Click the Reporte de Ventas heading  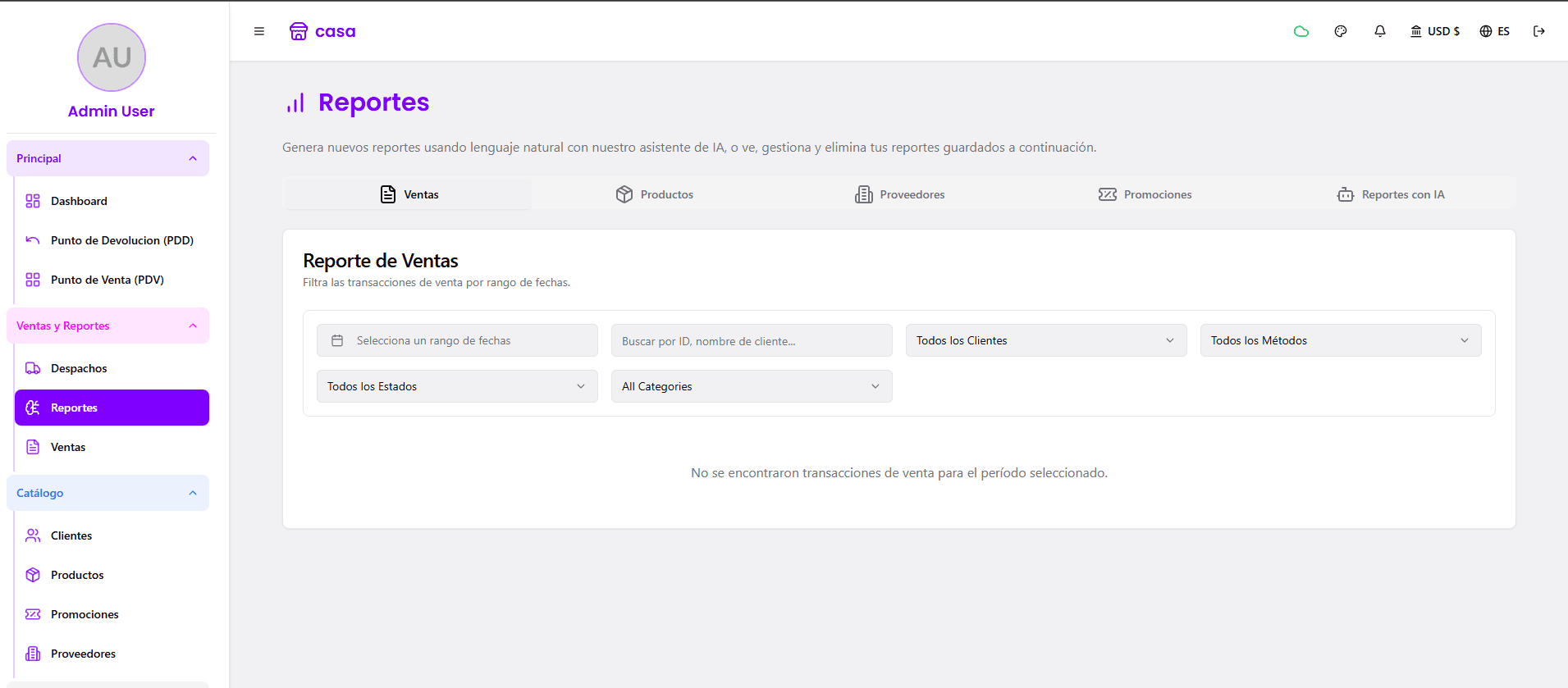click(381, 261)
